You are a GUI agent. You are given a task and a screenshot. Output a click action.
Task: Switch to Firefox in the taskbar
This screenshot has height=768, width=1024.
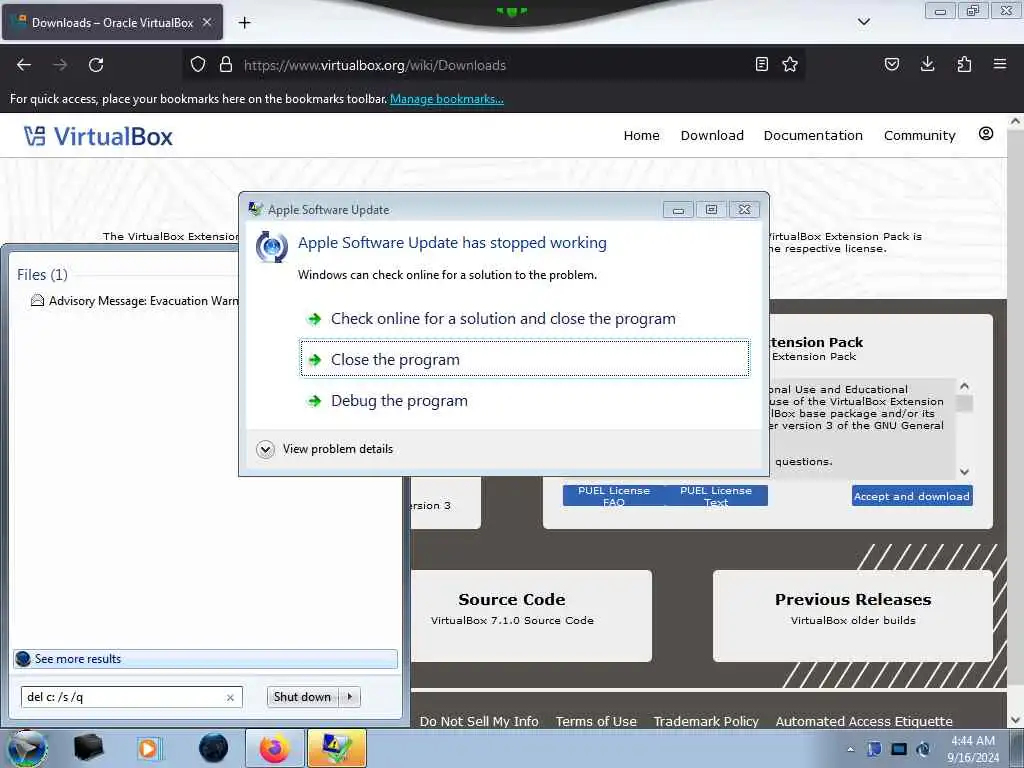coord(274,748)
